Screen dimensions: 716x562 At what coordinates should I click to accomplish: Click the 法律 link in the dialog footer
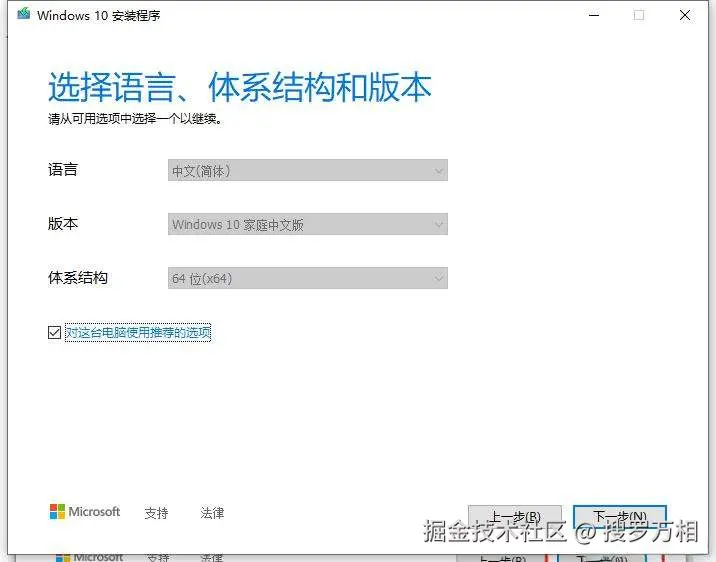tap(212, 513)
